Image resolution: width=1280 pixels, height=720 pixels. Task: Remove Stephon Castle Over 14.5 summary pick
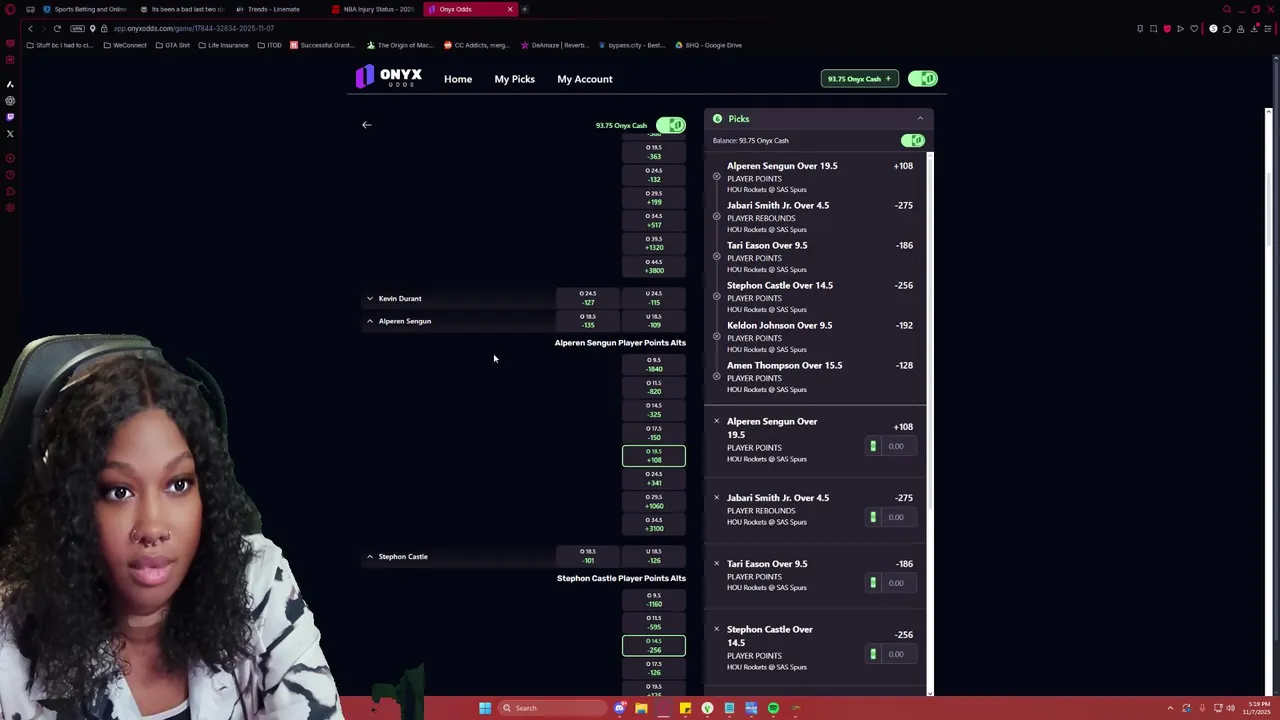[x=716, y=297]
